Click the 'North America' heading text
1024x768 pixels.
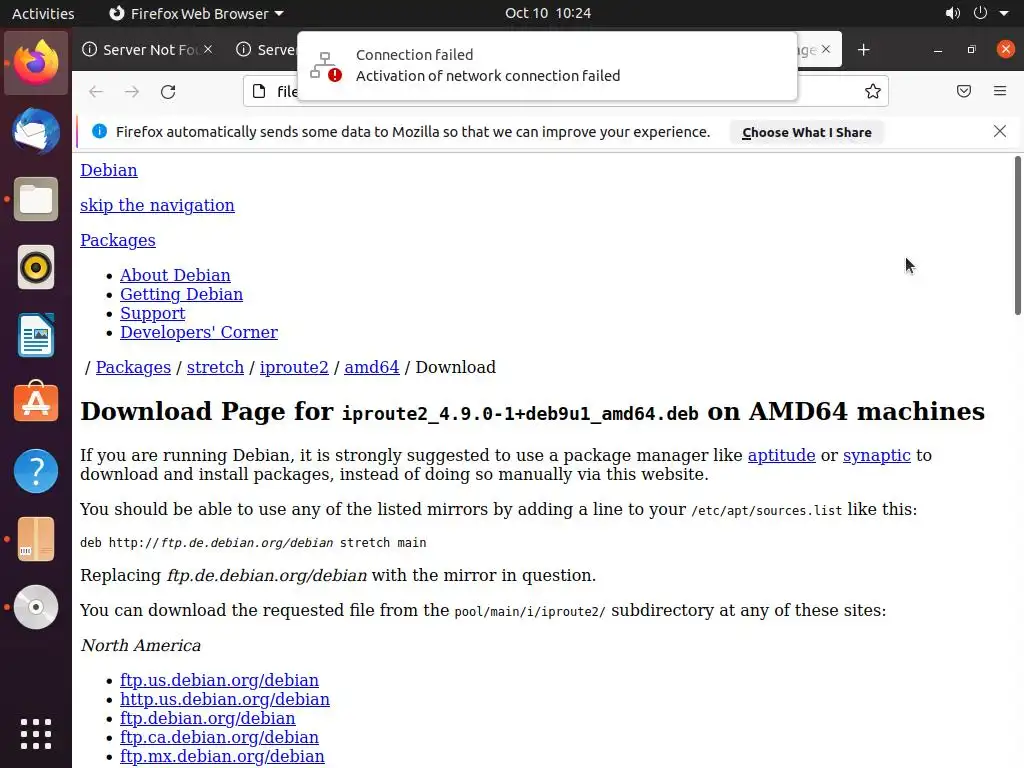point(141,645)
